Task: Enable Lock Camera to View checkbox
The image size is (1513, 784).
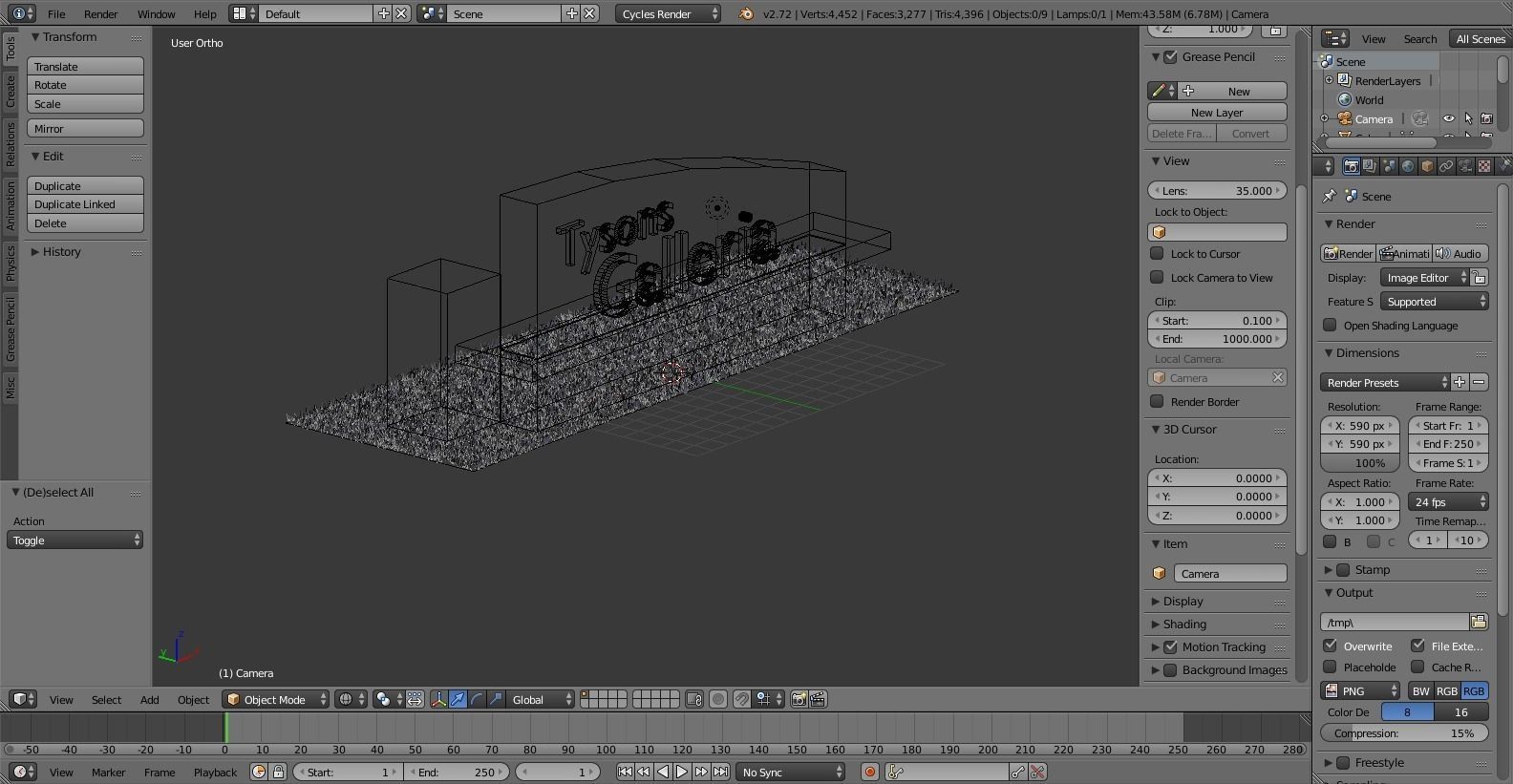Action: 1157,277
